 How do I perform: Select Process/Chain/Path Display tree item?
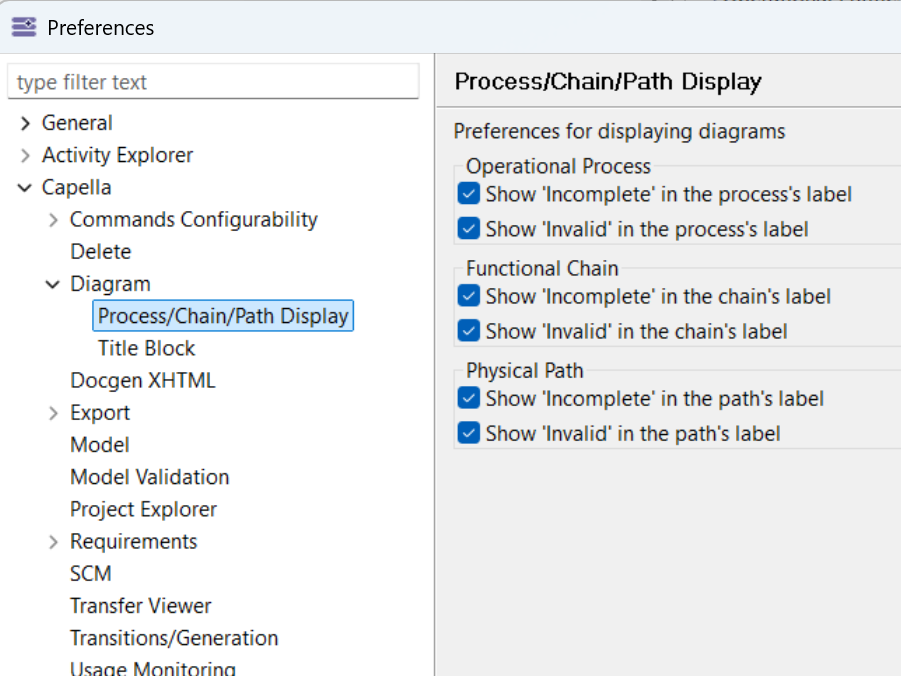click(x=223, y=316)
